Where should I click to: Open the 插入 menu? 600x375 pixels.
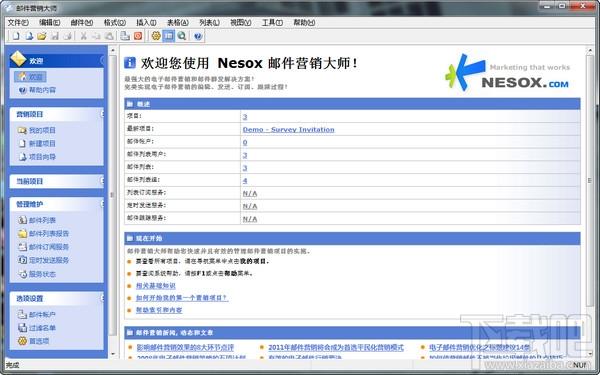point(147,23)
